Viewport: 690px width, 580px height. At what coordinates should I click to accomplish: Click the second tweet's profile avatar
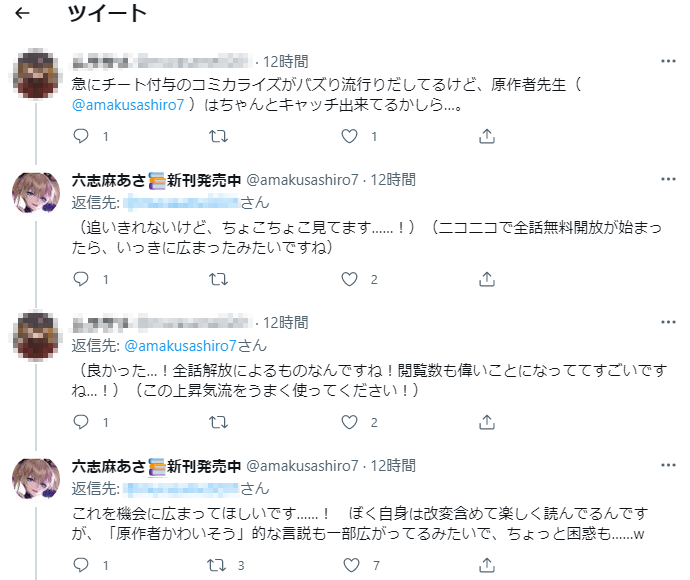[36, 194]
